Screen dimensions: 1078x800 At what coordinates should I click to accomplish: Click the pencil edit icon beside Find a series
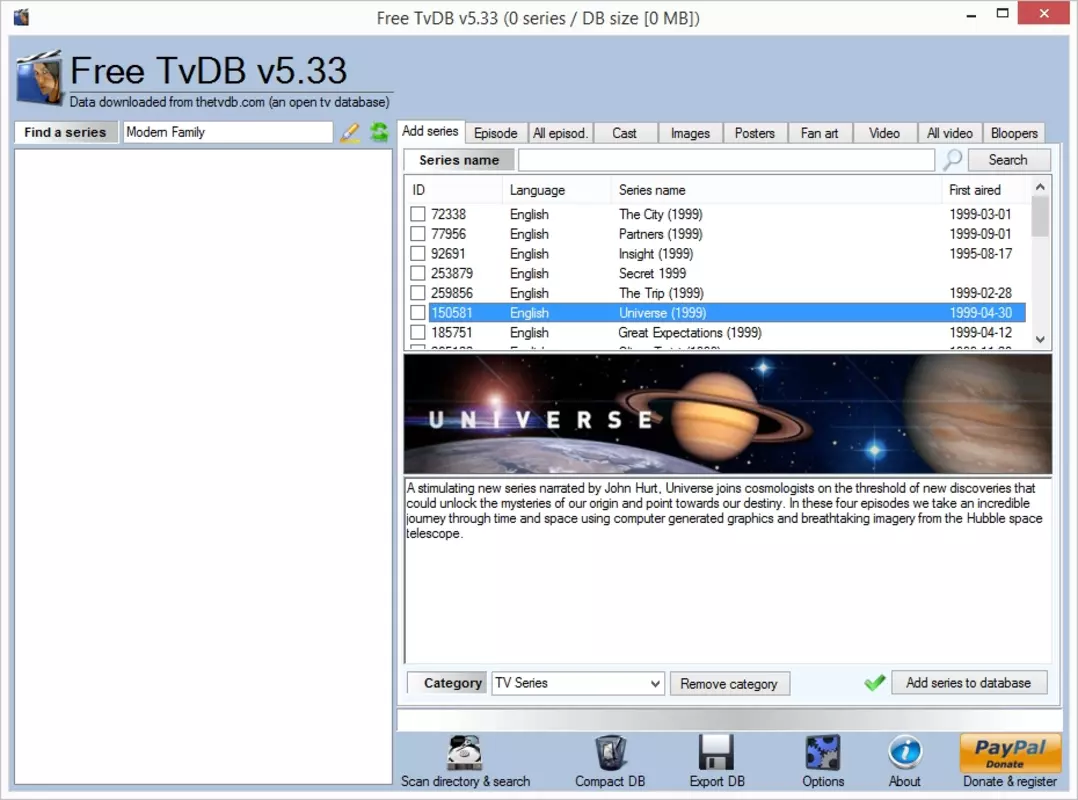350,132
